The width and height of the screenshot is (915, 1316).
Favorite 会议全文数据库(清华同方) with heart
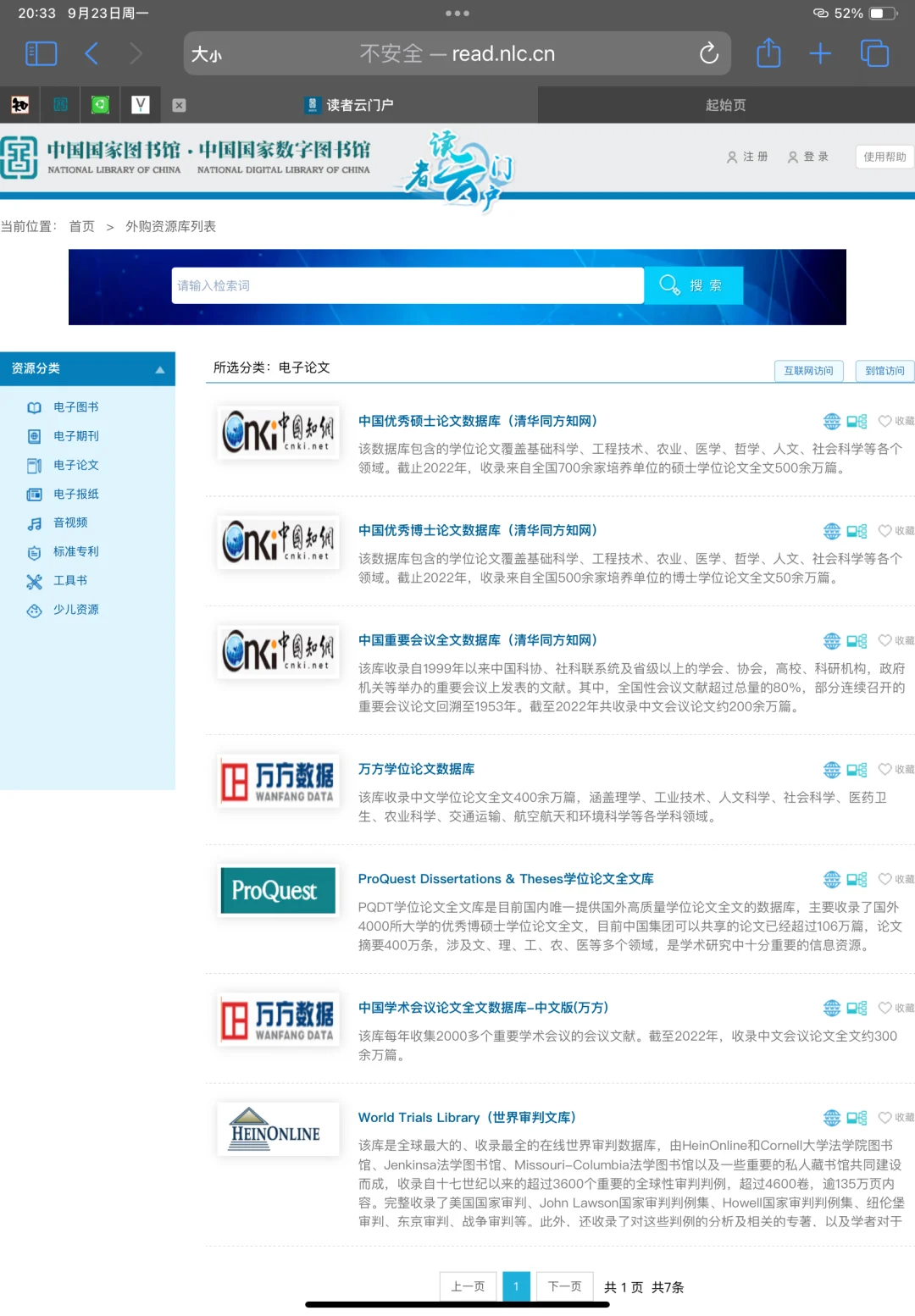point(896,640)
